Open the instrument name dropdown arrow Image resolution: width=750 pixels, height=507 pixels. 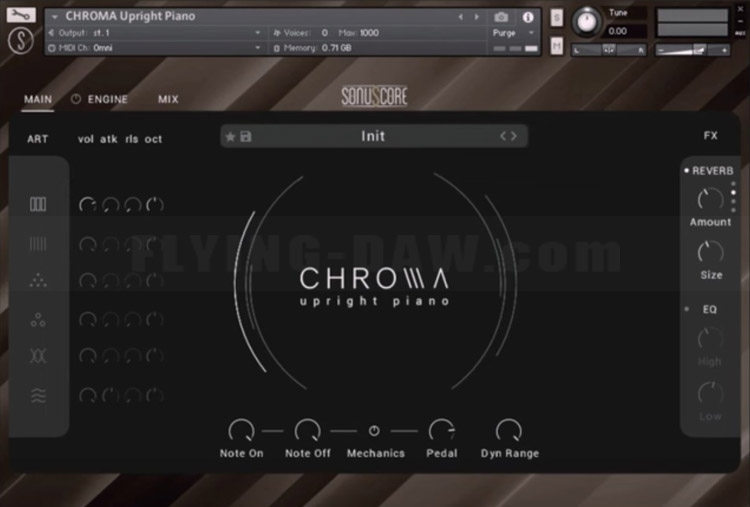tap(55, 17)
